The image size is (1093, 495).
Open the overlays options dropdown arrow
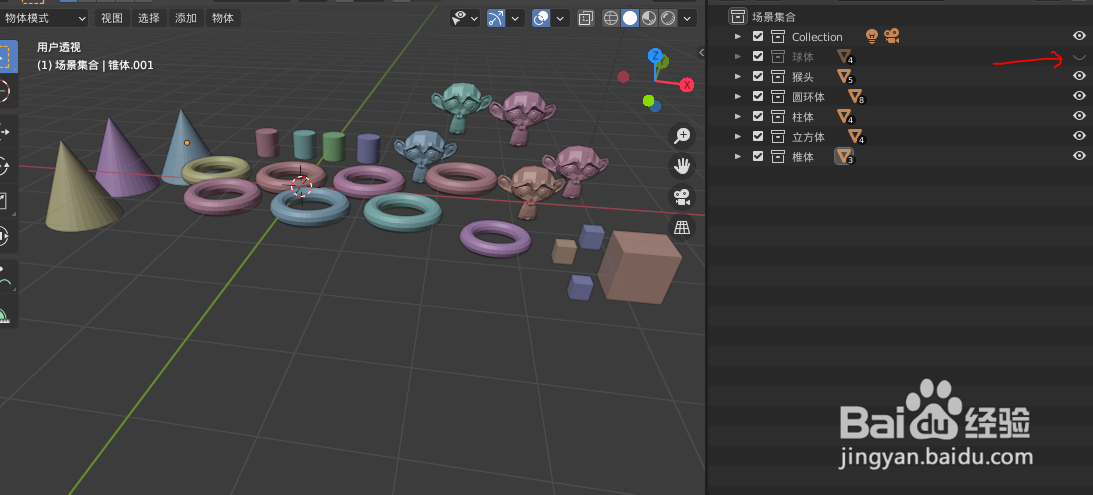point(560,18)
